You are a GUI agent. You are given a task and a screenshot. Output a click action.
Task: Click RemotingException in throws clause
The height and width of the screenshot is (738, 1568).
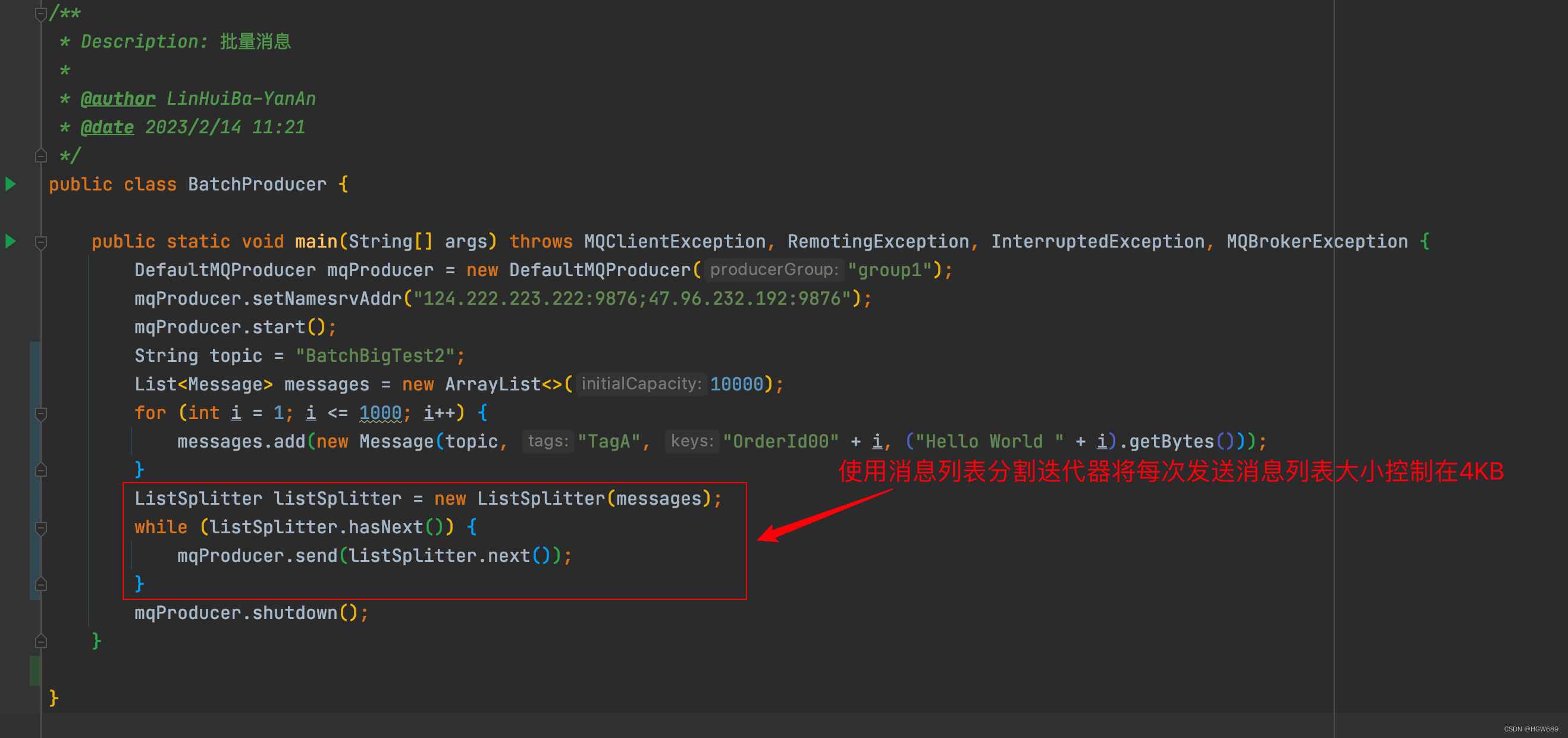[x=879, y=242]
